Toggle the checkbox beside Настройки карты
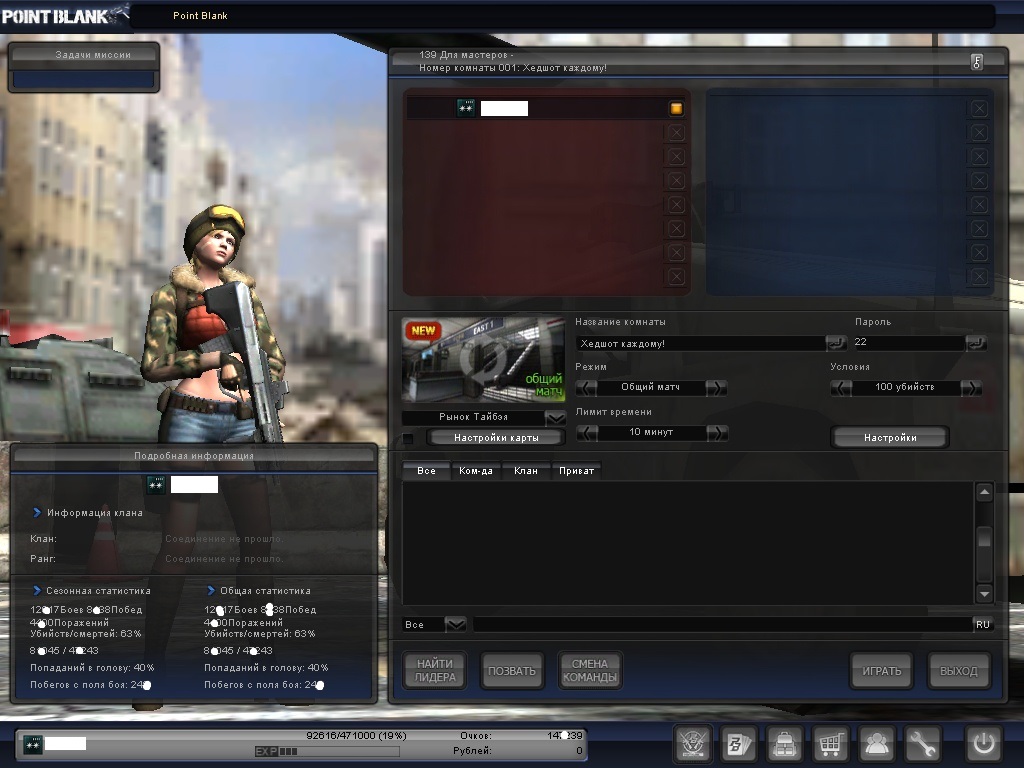 point(408,438)
